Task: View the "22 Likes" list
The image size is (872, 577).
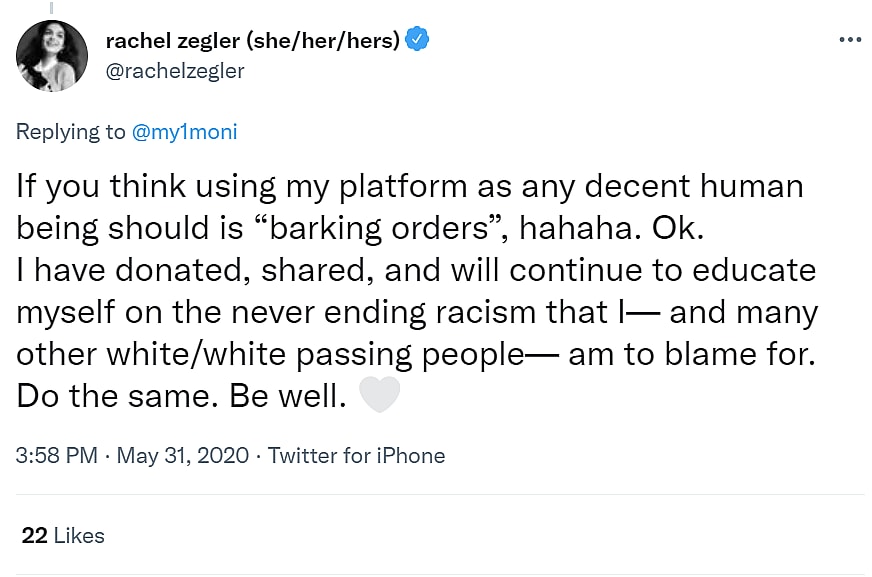Action: (63, 535)
